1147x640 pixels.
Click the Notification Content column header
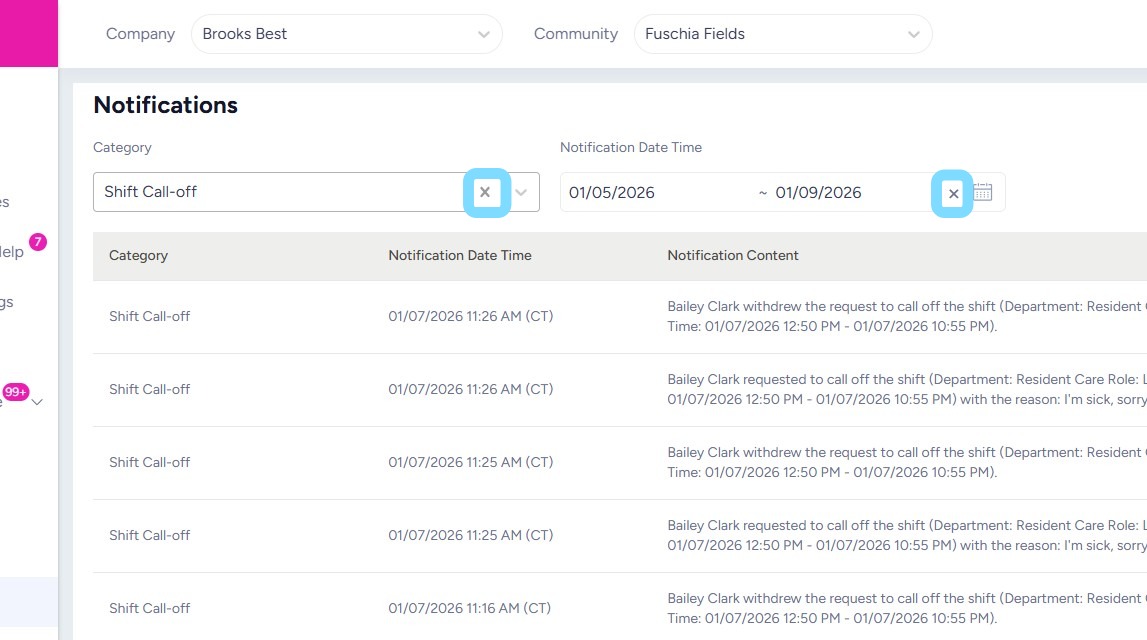click(732, 256)
